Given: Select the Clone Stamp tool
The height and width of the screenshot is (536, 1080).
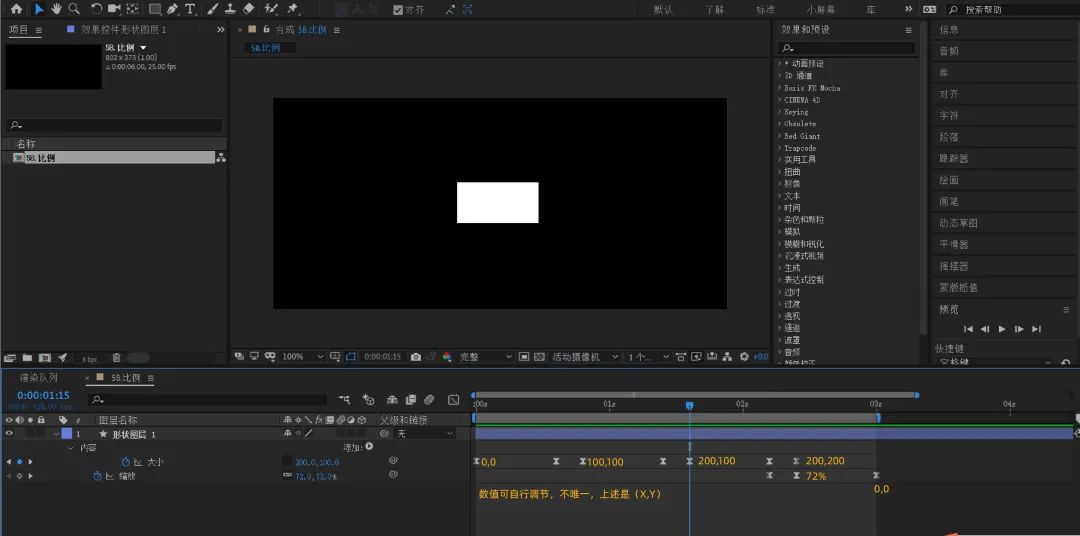Looking at the screenshot, I should pyautogui.click(x=230, y=9).
